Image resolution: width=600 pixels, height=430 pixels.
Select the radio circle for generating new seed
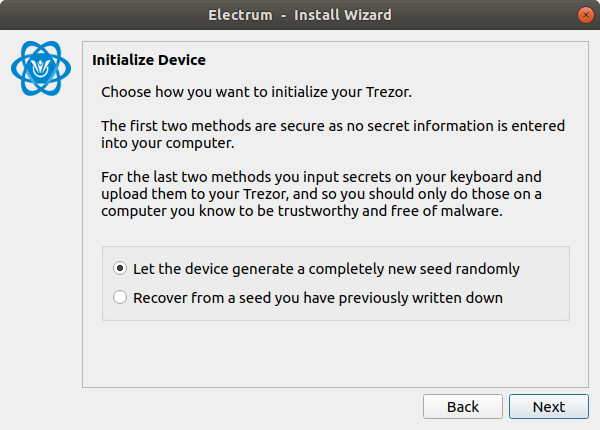(x=120, y=268)
